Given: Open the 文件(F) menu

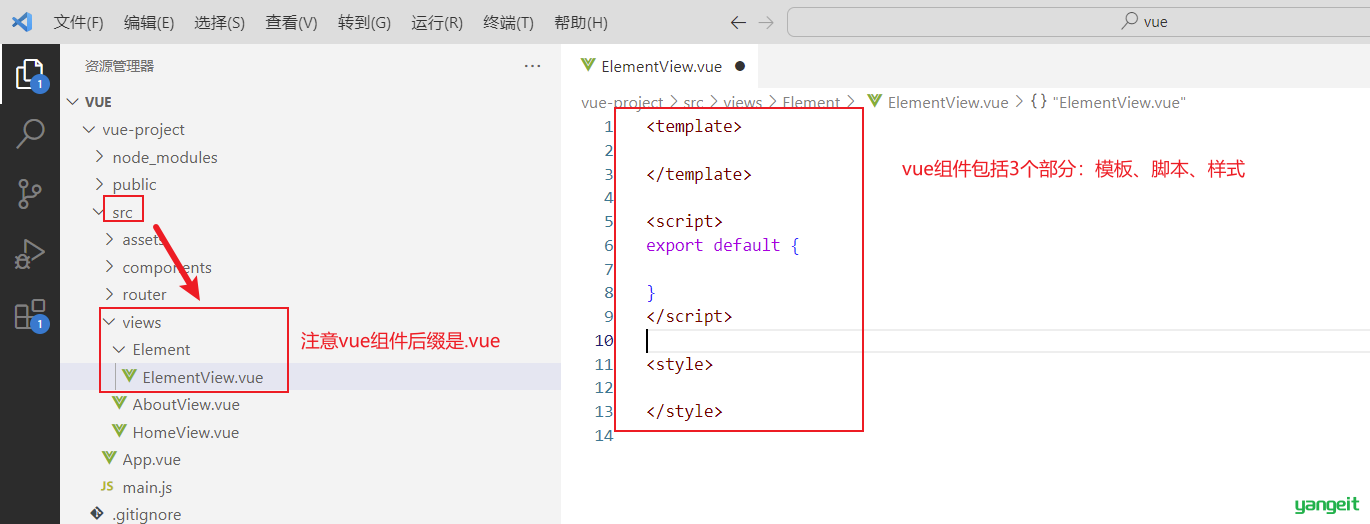Looking at the screenshot, I should (x=78, y=22).
